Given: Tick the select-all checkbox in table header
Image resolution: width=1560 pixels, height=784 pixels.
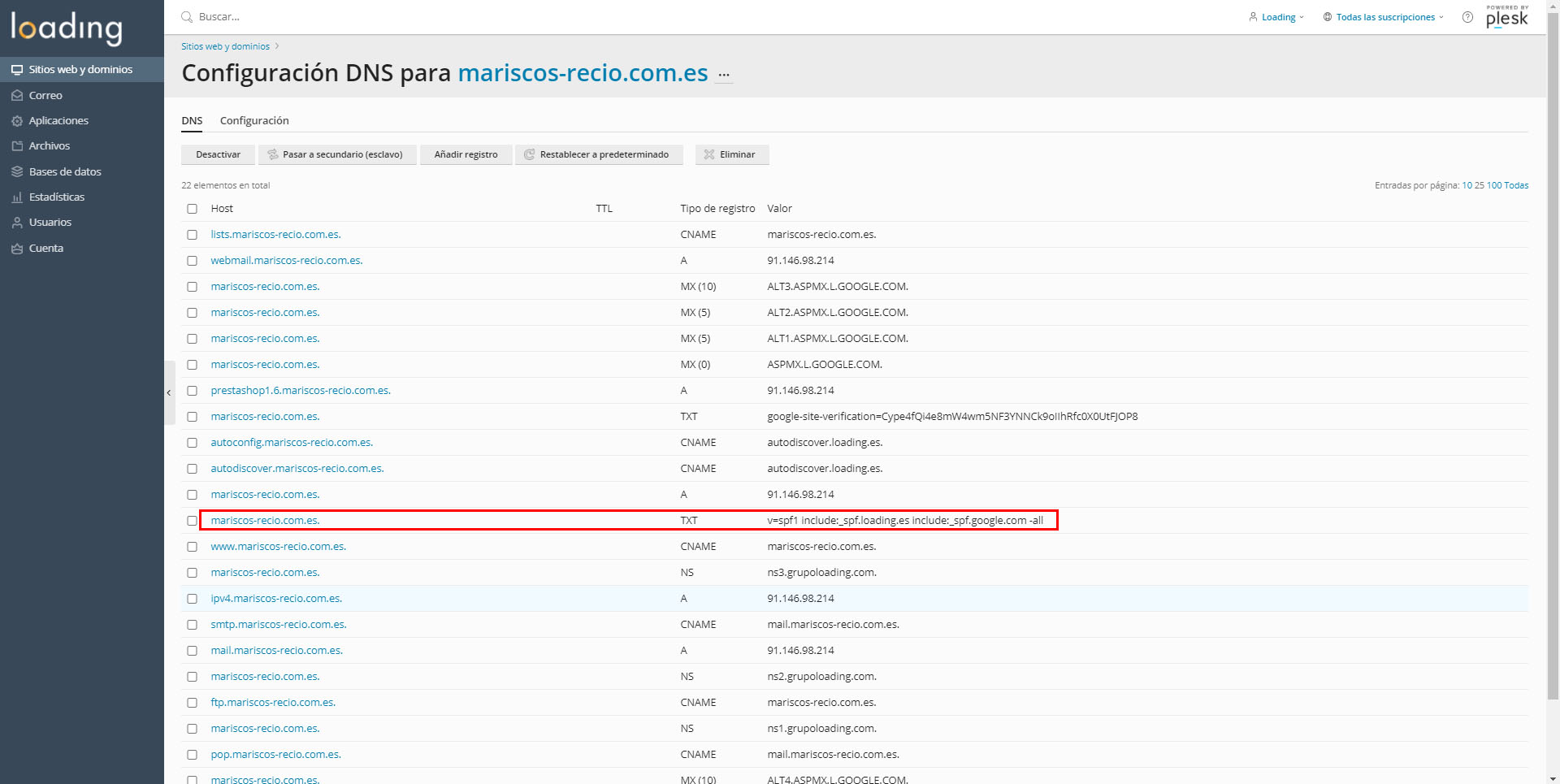Looking at the screenshot, I should tap(193, 209).
